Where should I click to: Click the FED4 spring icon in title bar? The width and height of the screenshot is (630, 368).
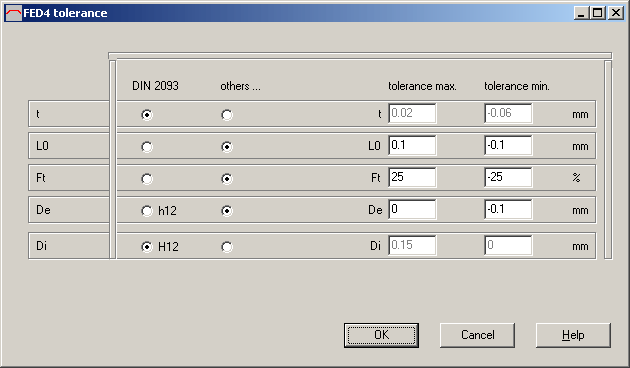13,13
